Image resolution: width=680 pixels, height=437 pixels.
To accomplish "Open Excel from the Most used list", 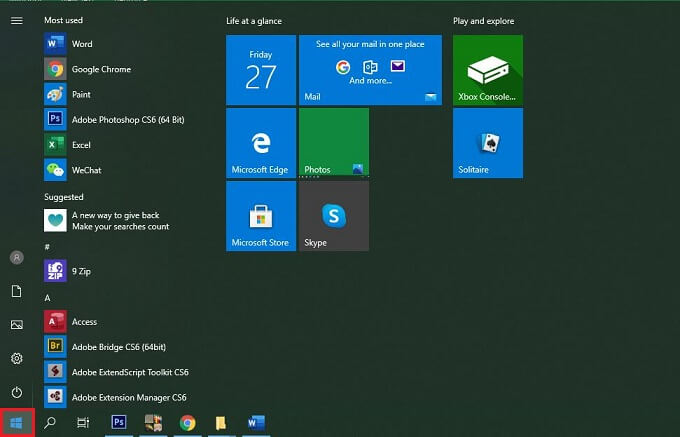I will coord(117,145).
